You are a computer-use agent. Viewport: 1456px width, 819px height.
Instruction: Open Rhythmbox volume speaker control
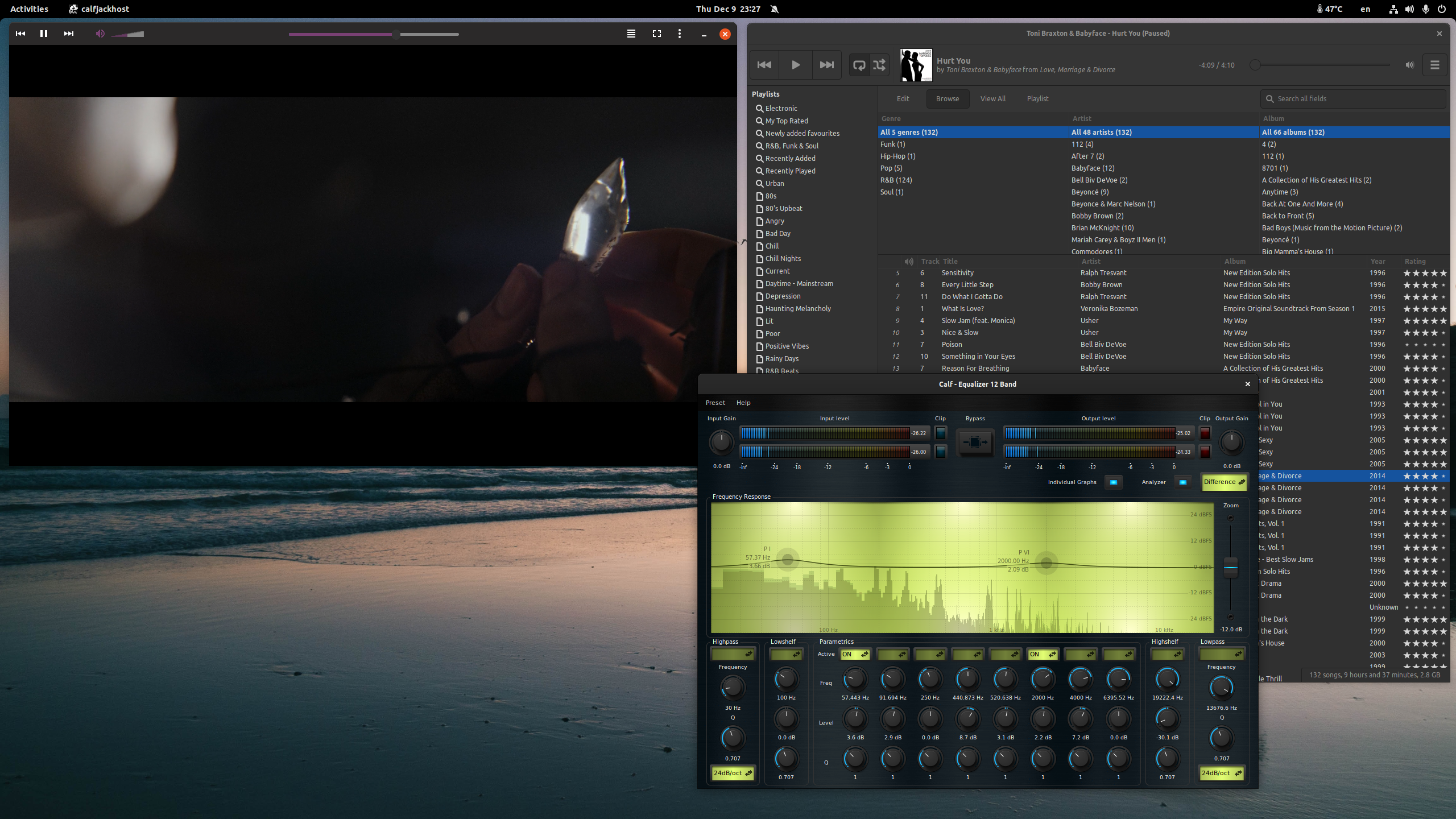(1410, 65)
